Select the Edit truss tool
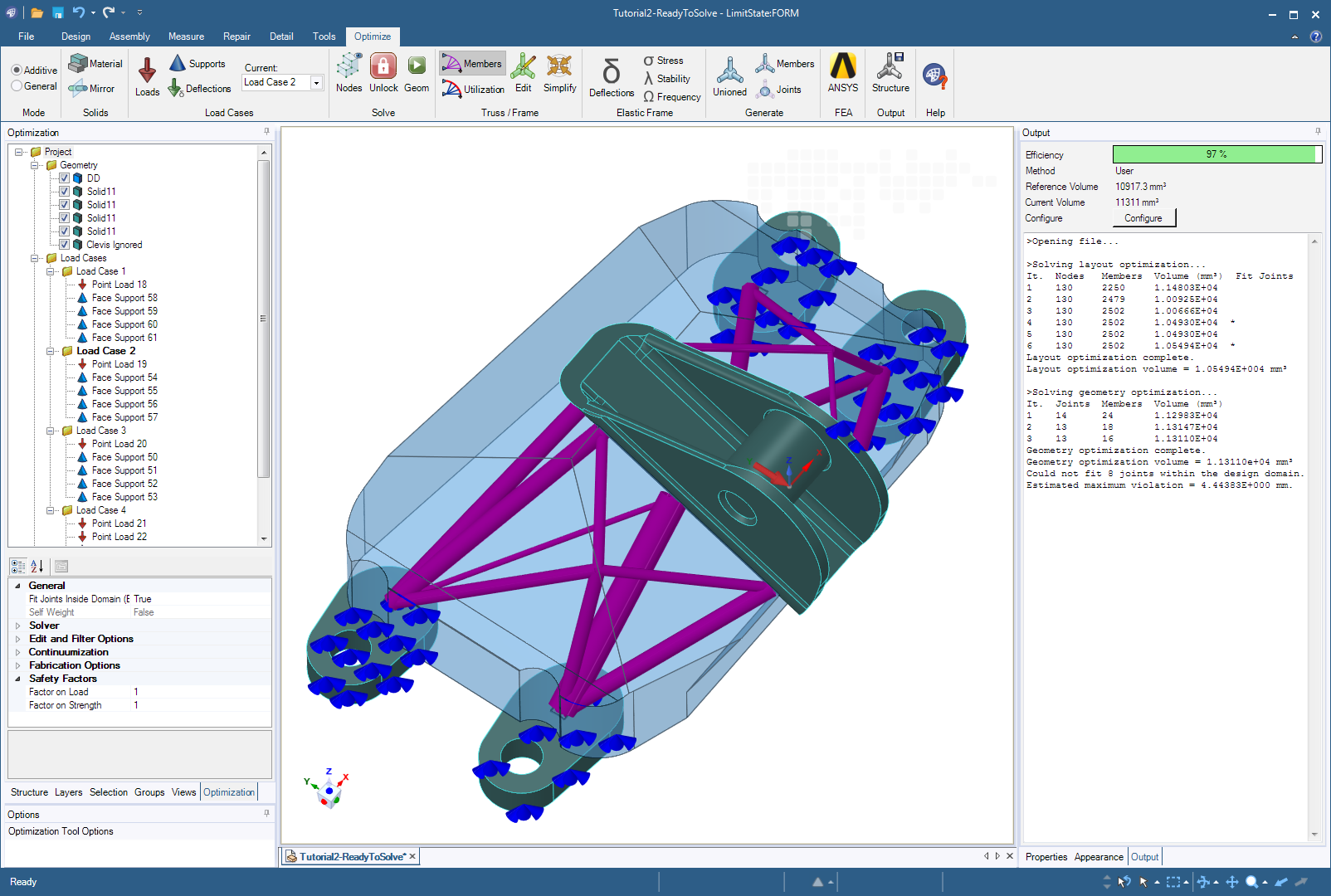1331x896 pixels. pos(523,73)
